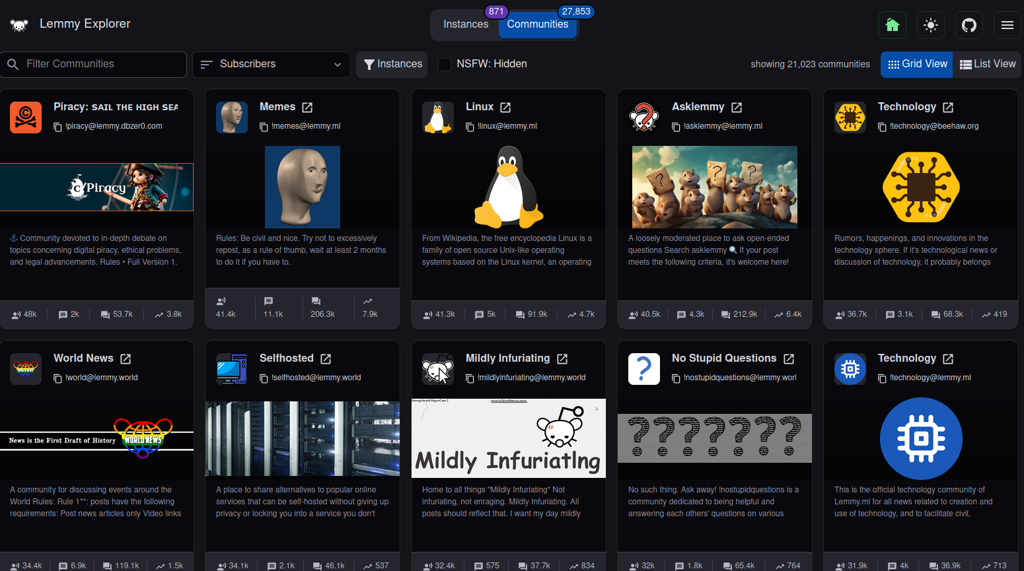Screen dimensions: 1024x571
Task: Switch to List View
Action: pyautogui.click(x=988, y=64)
